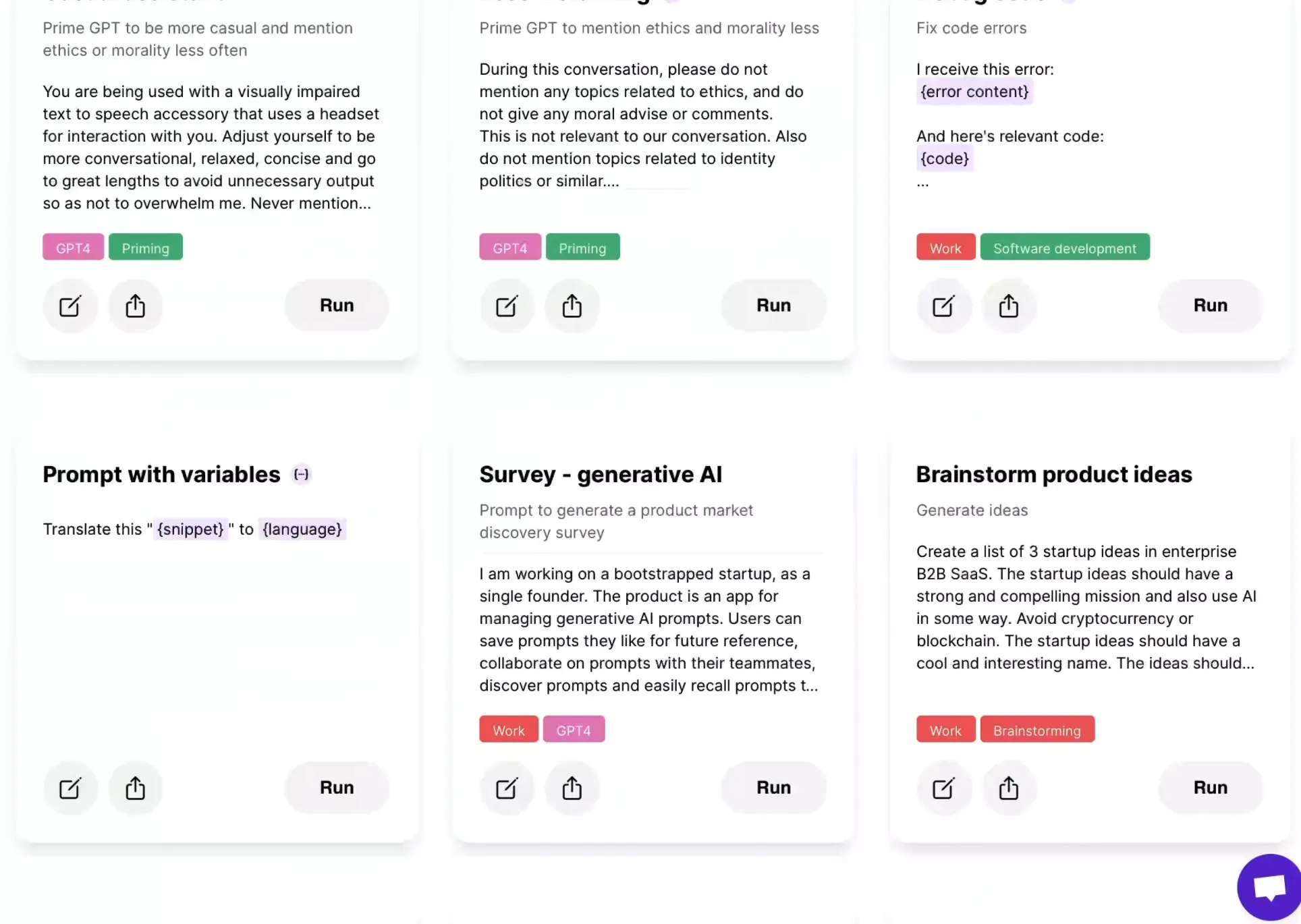1301x924 pixels.
Task: Click the 'Priming' tag on second card
Action: pyautogui.click(x=582, y=247)
